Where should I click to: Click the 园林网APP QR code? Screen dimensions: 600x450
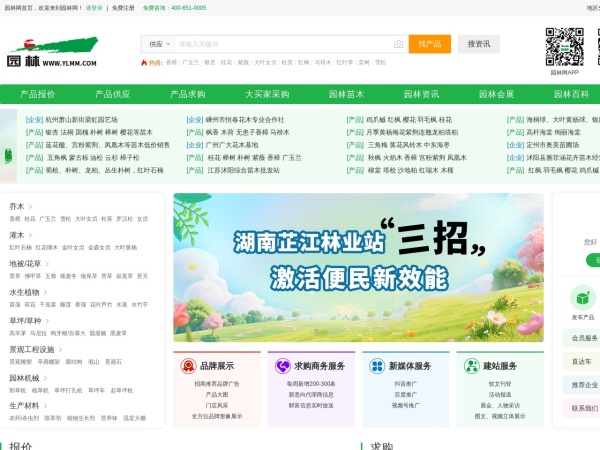[x=564, y=47]
